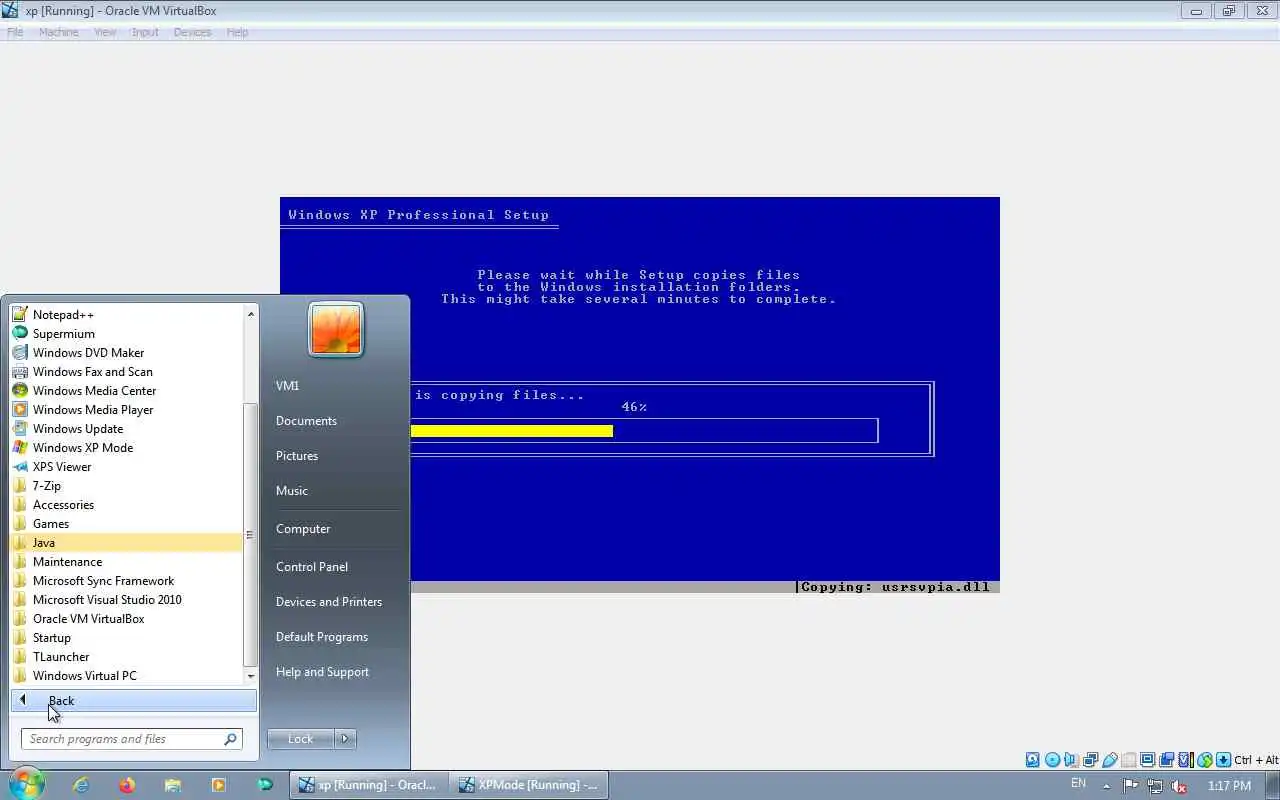The width and height of the screenshot is (1280, 800).
Task: Open Computer from the Start menu
Action: pos(303,528)
